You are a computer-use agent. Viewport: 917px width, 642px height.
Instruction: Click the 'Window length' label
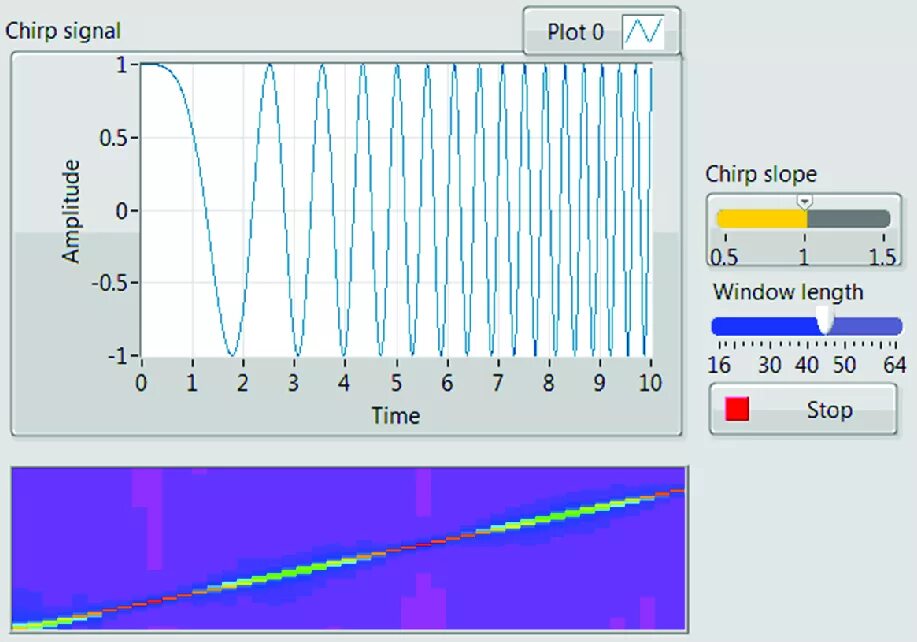tap(788, 292)
